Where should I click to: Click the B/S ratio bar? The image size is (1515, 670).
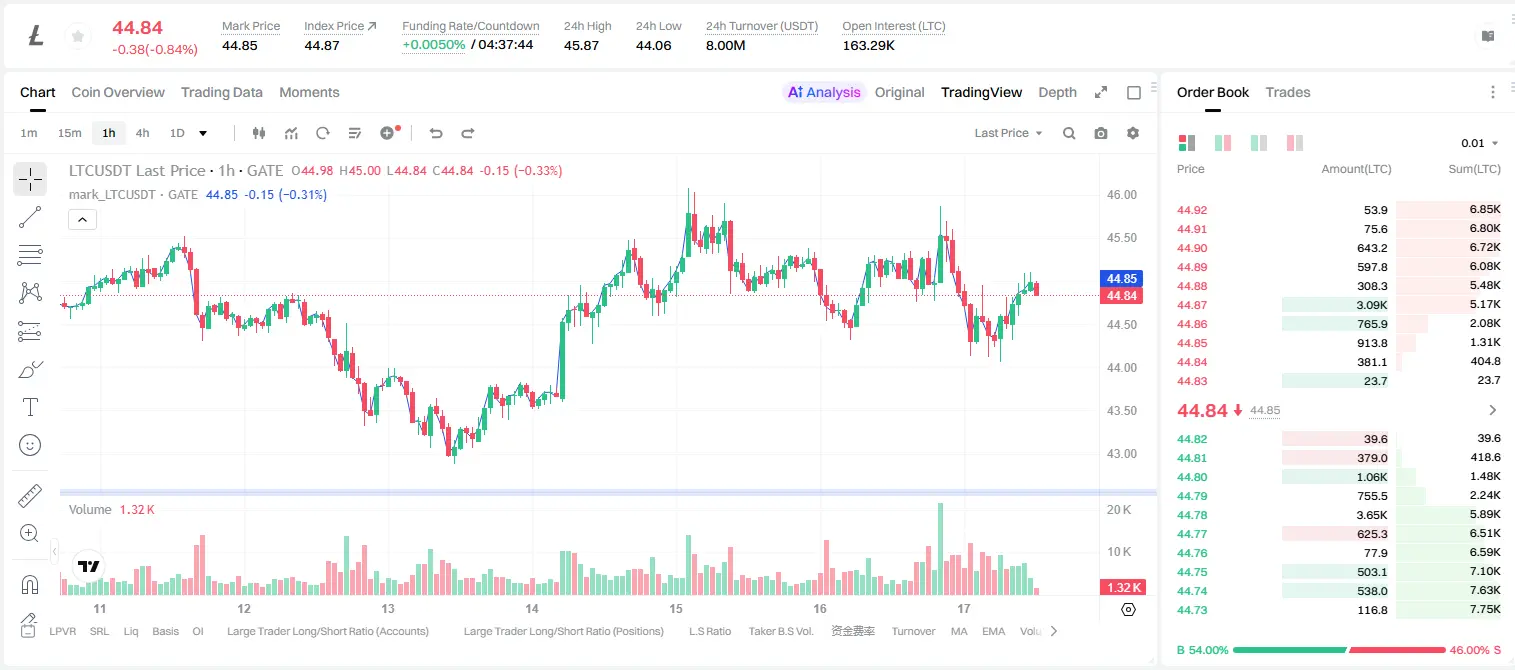tap(1339, 650)
